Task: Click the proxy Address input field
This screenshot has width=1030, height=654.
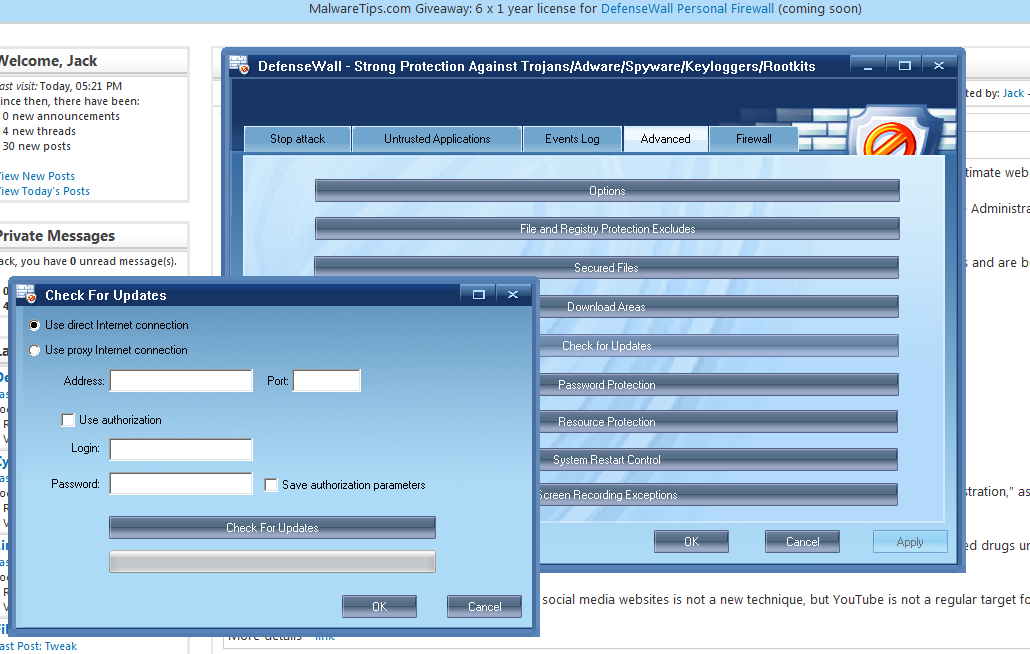Action: (181, 381)
